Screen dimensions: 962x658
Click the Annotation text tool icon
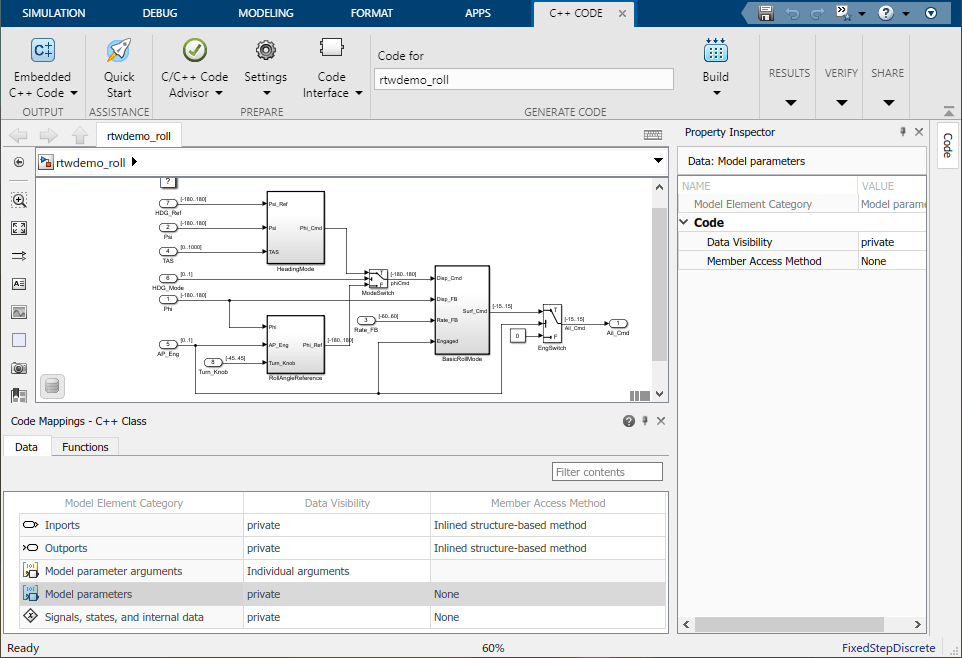click(19, 284)
